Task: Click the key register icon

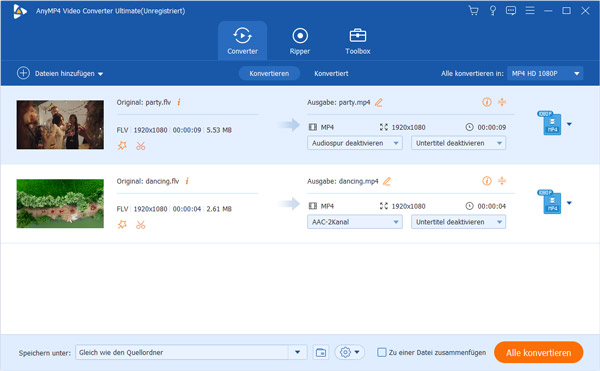Action: (492, 11)
